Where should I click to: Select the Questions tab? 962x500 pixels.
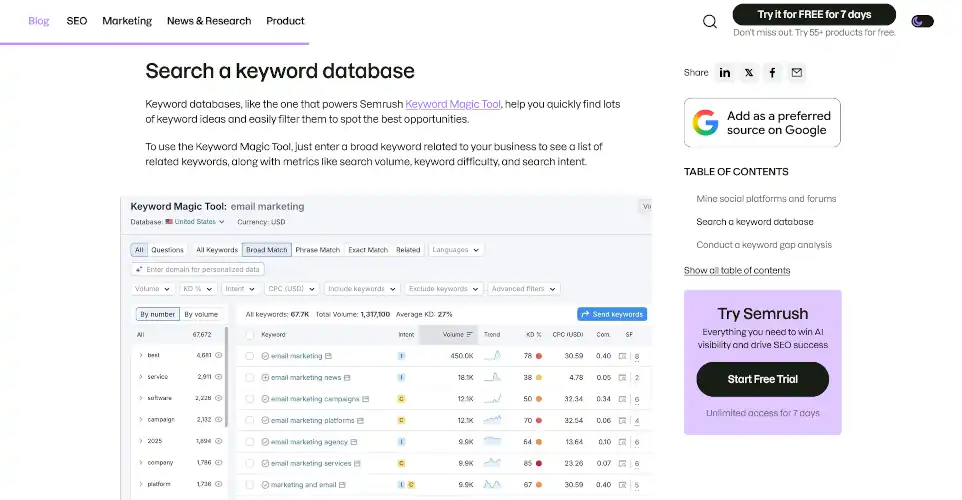(x=167, y=250)
